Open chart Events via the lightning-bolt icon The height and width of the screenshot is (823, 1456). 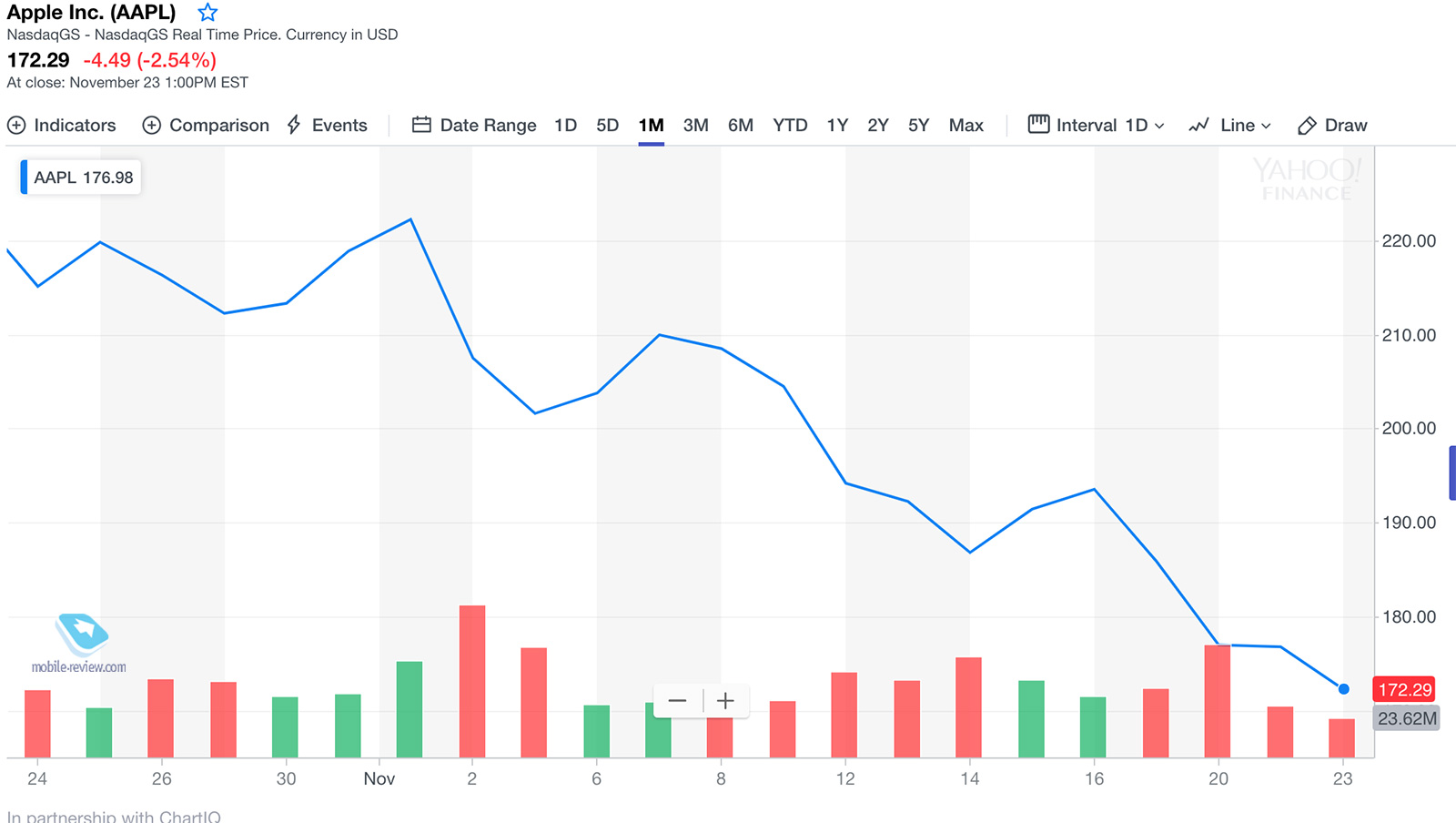pos(294,125)
